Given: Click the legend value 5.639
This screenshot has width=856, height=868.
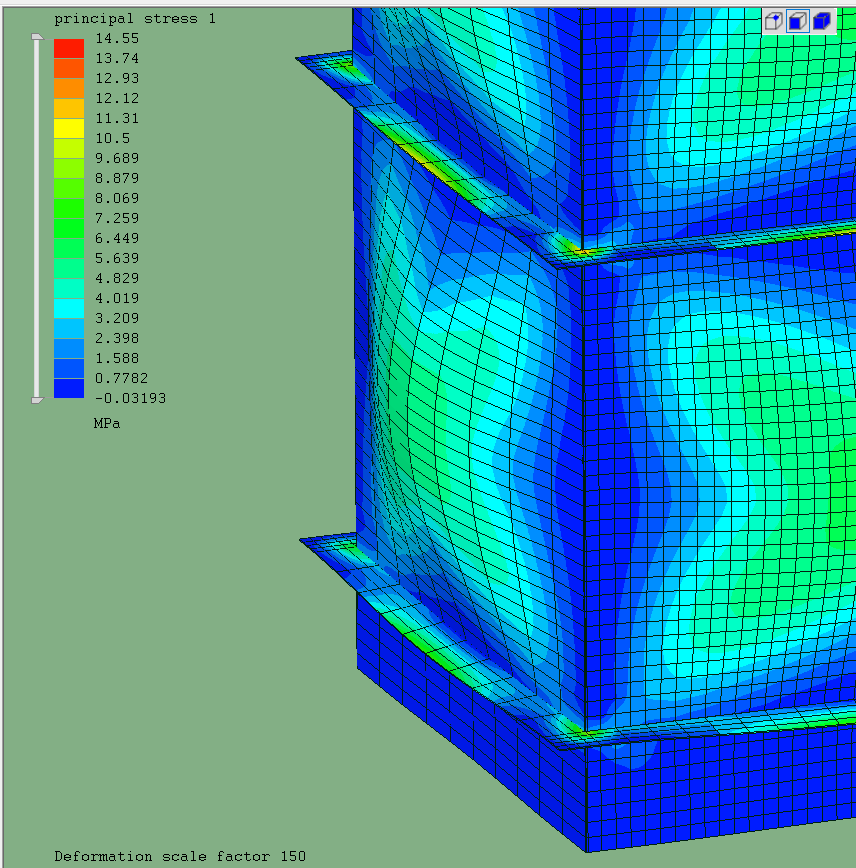Looking at the screenshot, I should [117, 258].
